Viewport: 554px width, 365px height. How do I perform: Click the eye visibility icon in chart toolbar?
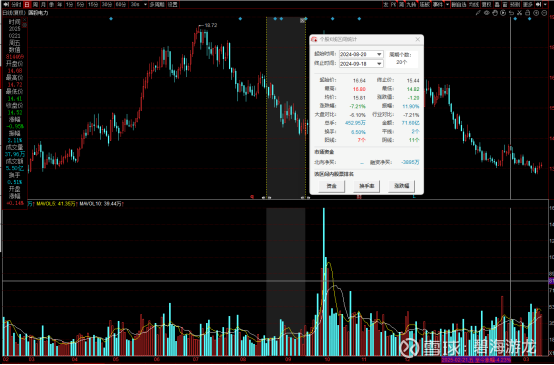[487, 13]
